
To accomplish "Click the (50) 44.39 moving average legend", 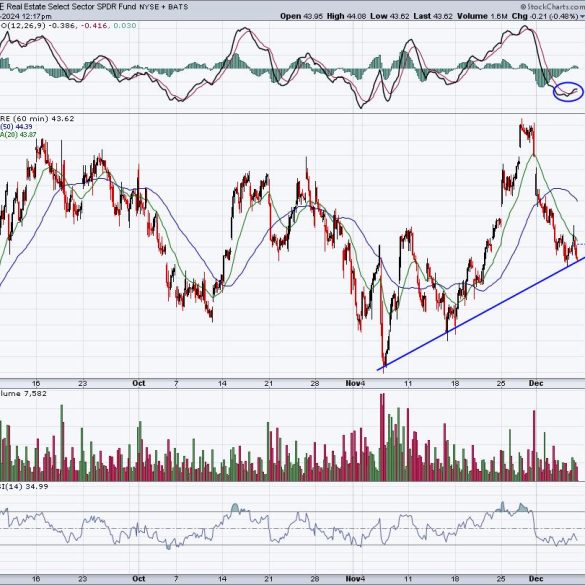I will (x=16, y=127).
